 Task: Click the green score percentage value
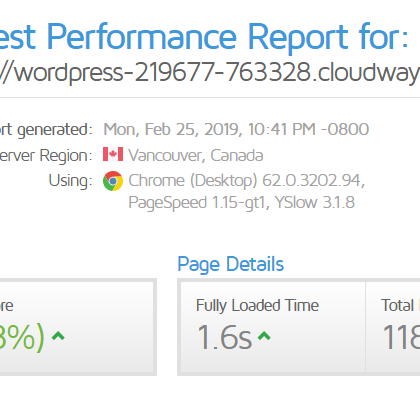[x=22, y=337]
